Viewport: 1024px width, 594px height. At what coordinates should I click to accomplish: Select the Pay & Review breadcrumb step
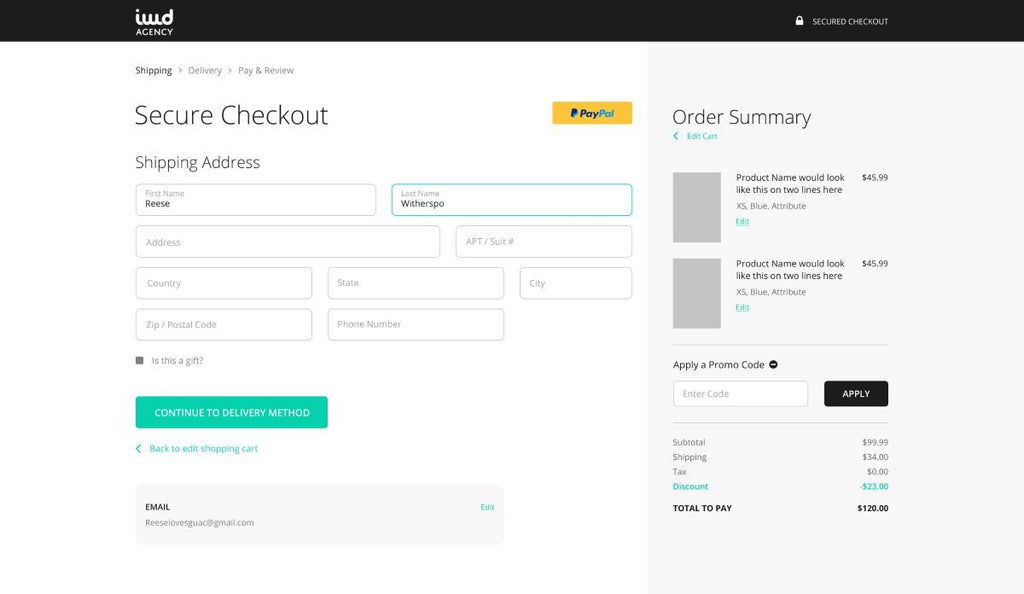click(x=266, y=70)
